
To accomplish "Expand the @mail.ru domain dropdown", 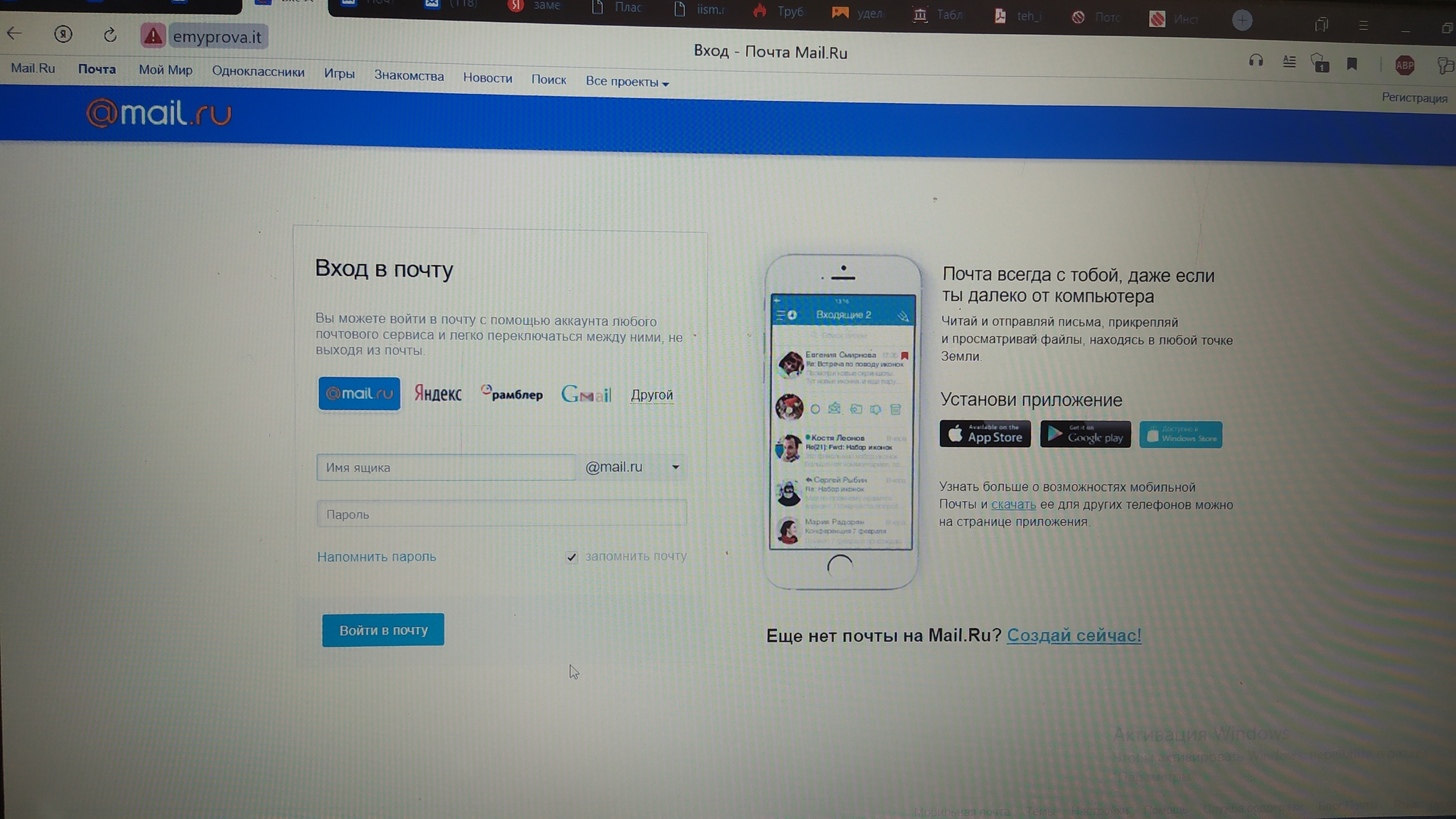I will (675, 467).
